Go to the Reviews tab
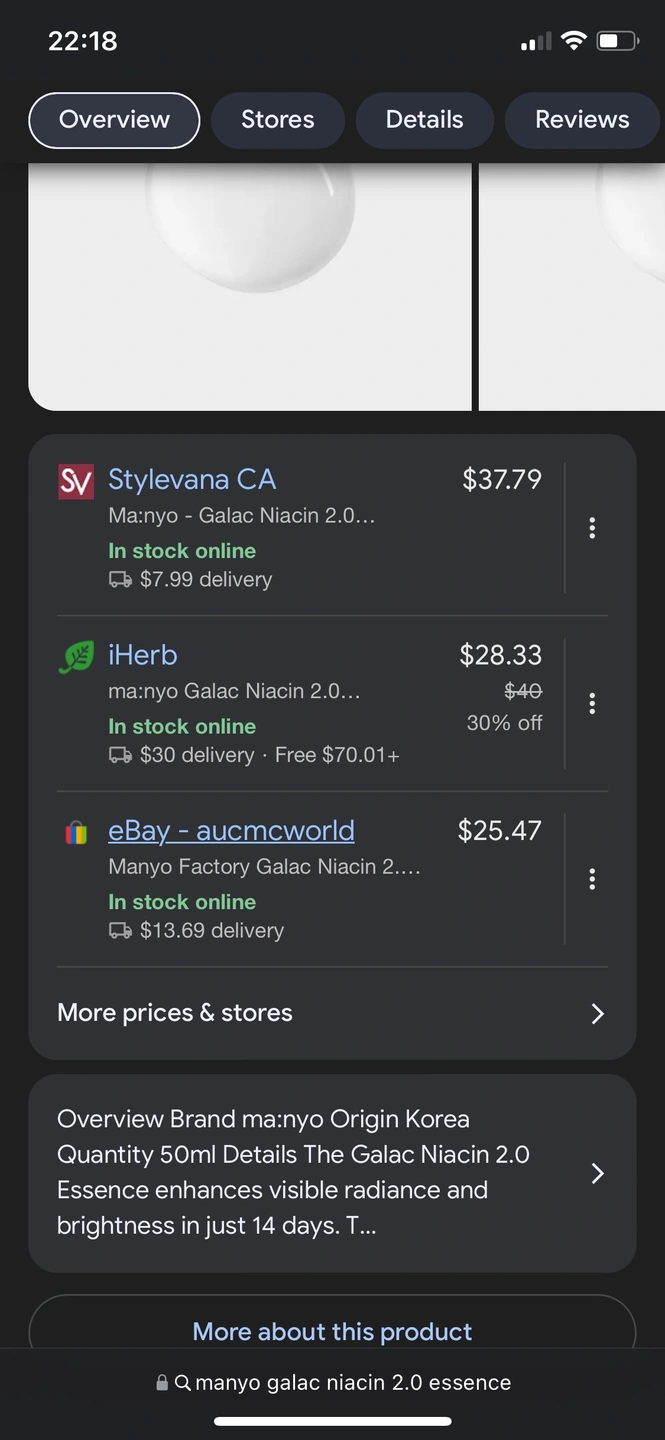The height and width of the screenshot is (1440, 665). [x=581, y=120]
